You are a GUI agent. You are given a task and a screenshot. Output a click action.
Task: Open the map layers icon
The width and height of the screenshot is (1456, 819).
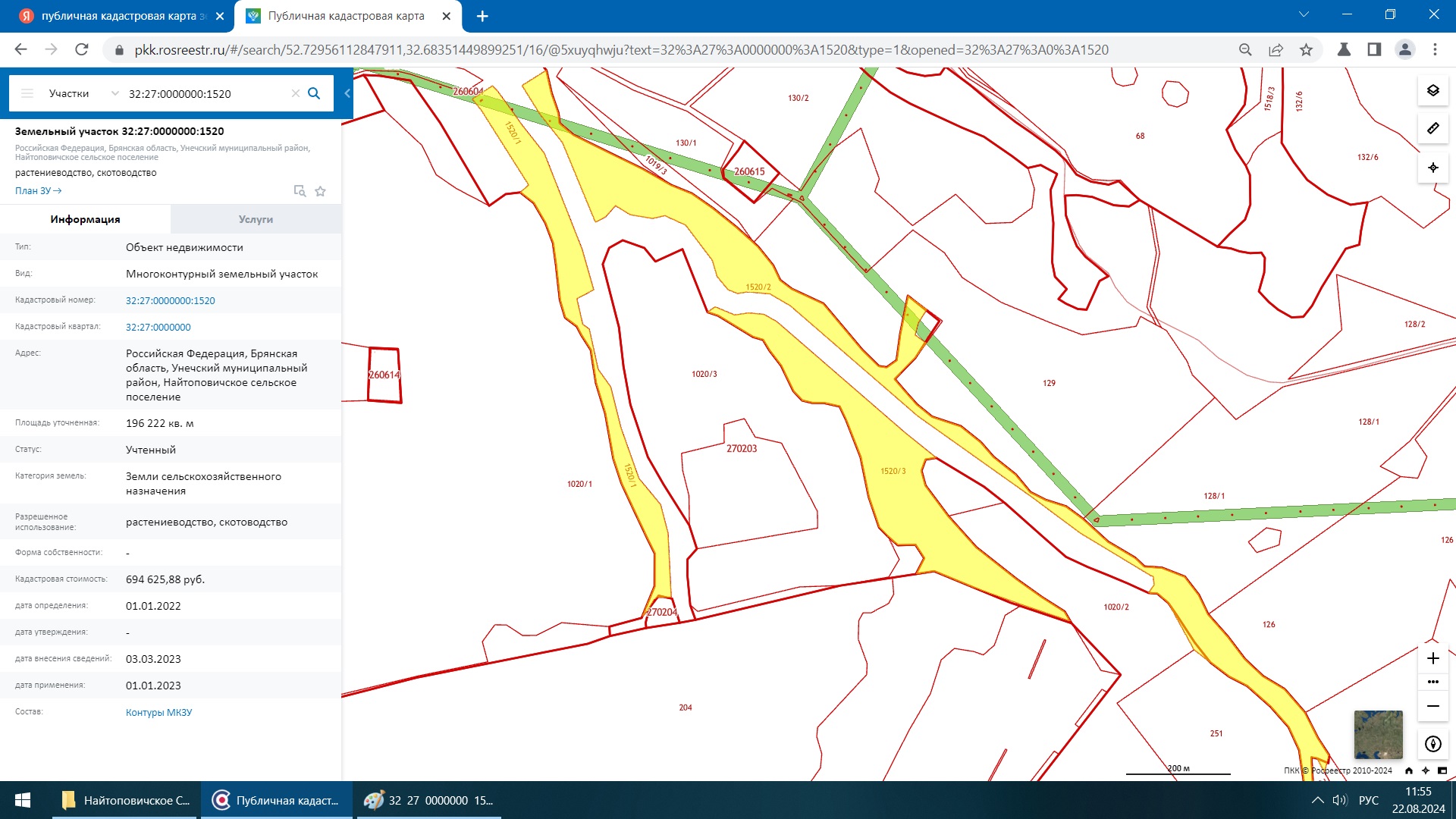pyautogui.click(x=1432, y=90)
